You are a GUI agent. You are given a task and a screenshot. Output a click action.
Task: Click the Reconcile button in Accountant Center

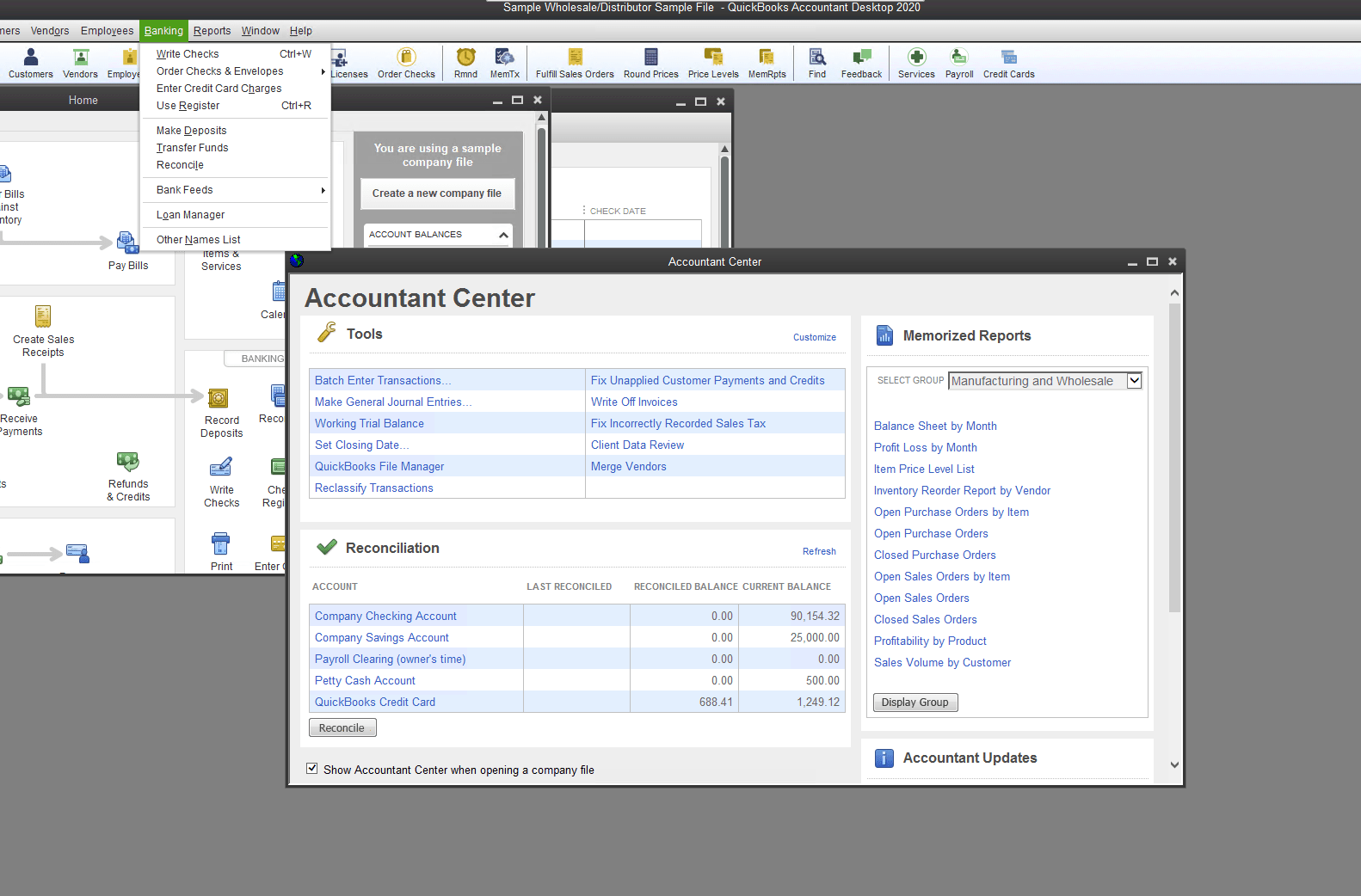[342, 727]
